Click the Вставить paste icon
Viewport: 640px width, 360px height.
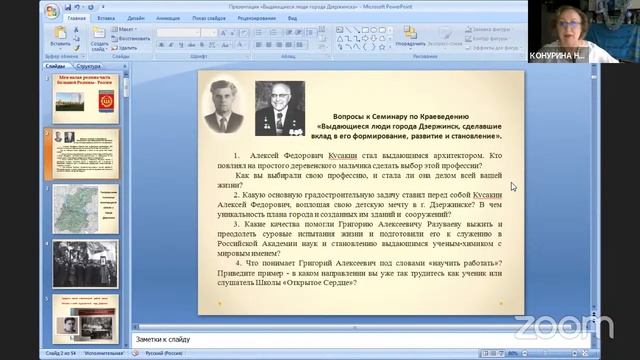(x=60, y=33)
